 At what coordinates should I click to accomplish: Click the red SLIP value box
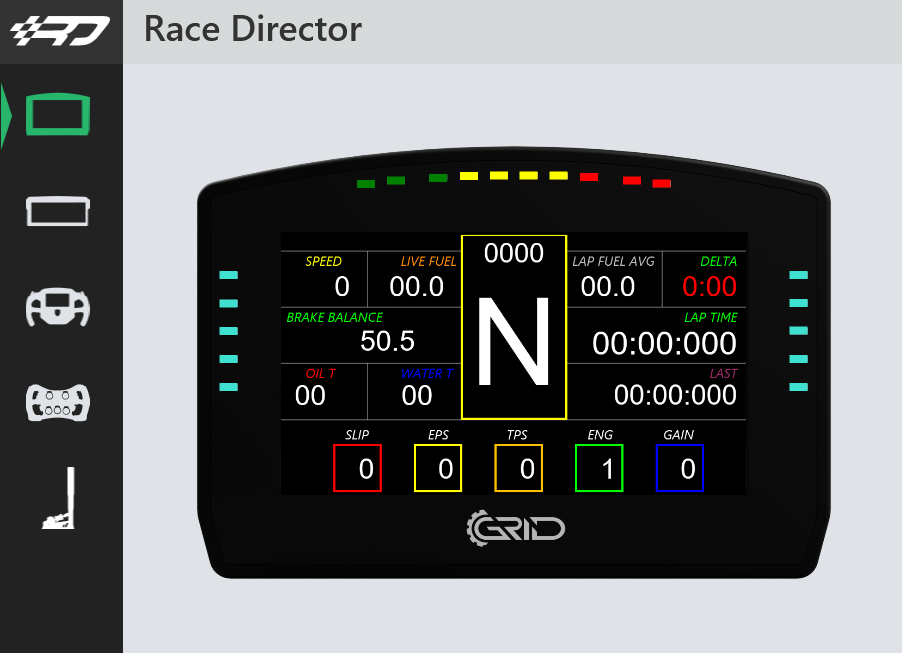pyautogui.click(x=357, y=468)
